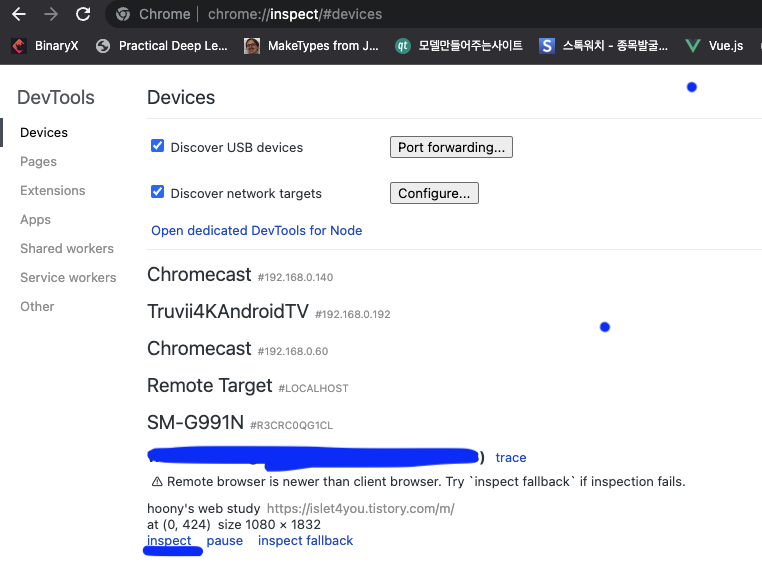Click the Port forwarding... button

coord(451,147)
